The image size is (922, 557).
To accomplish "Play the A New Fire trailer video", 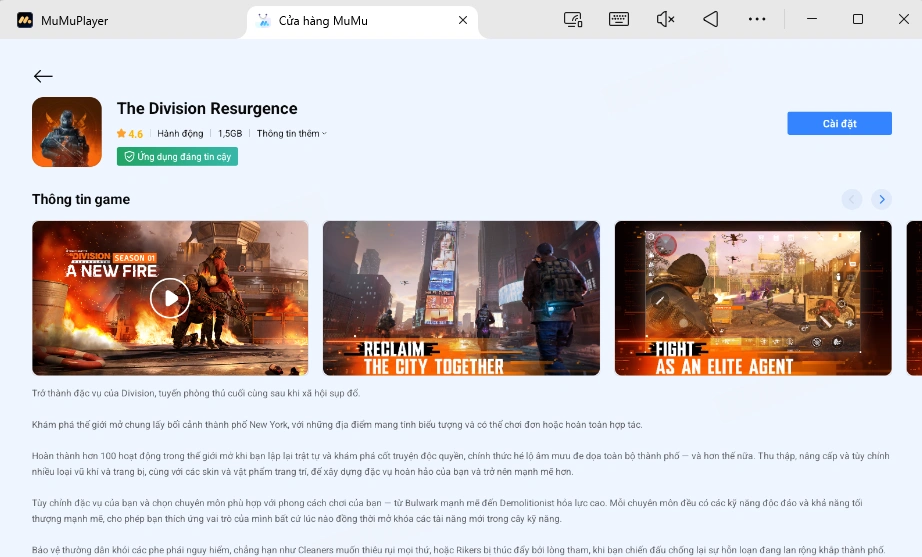I will [x=170, y=298].
